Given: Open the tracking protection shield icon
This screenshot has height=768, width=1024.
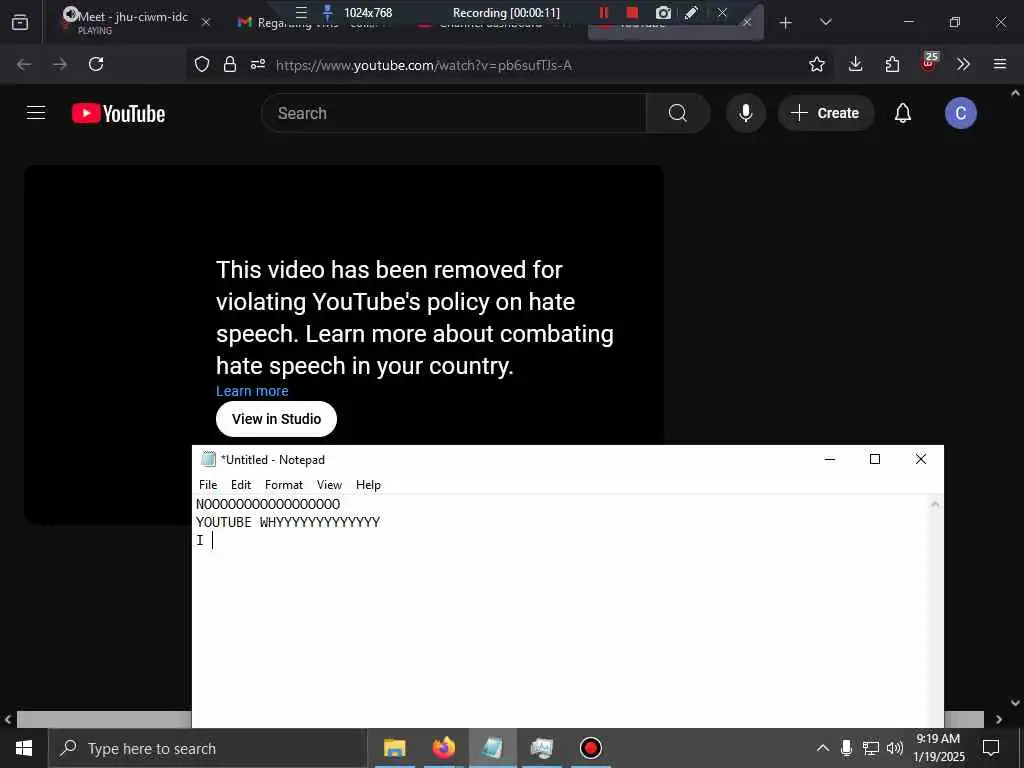Looking at the screenshot, I should (x=202, y=64).
